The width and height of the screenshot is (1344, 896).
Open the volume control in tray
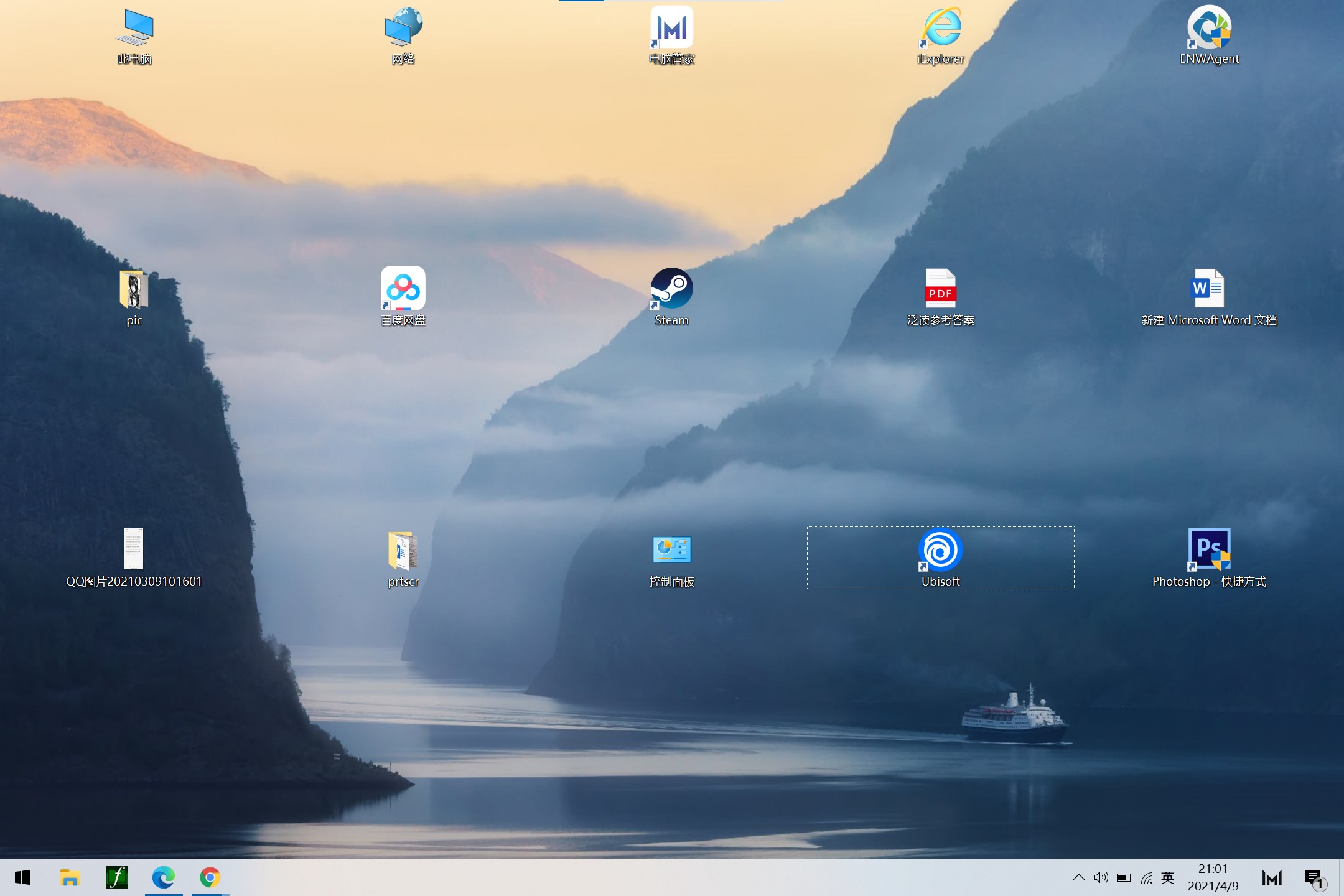[1101, 877]
